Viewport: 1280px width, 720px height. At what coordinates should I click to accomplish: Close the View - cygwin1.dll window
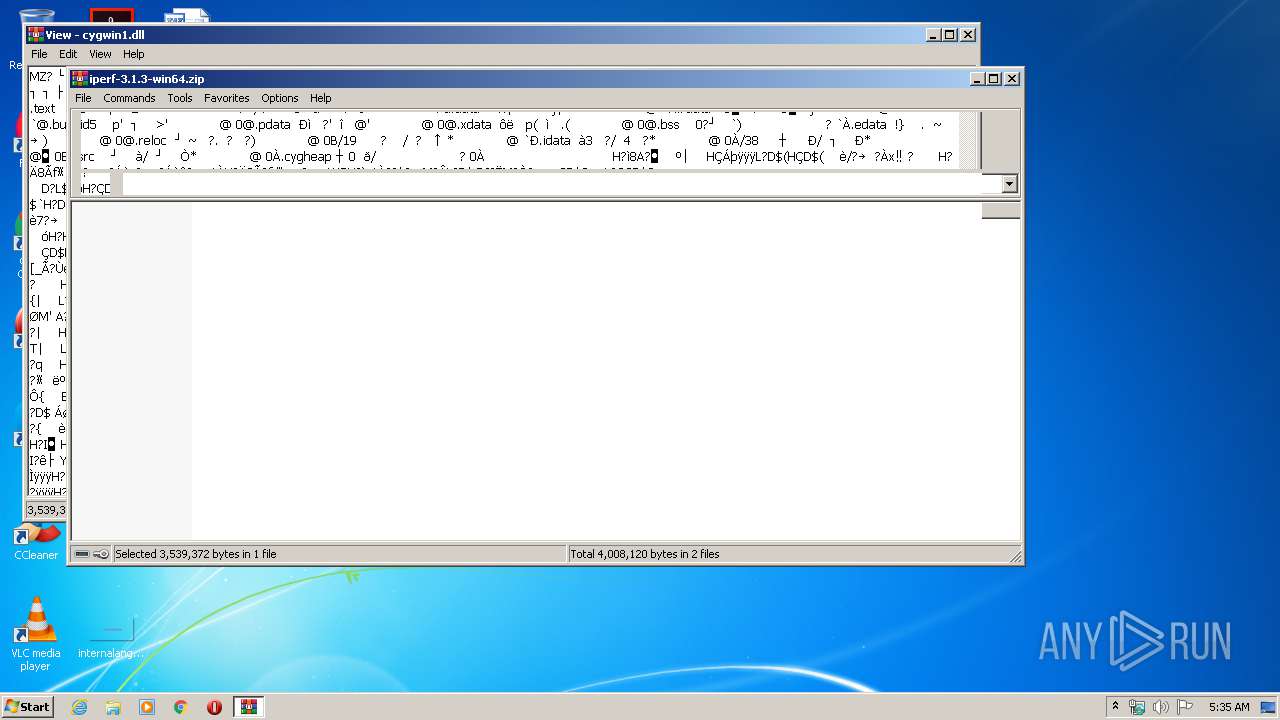pyautogui.click(x=968, y=34)
